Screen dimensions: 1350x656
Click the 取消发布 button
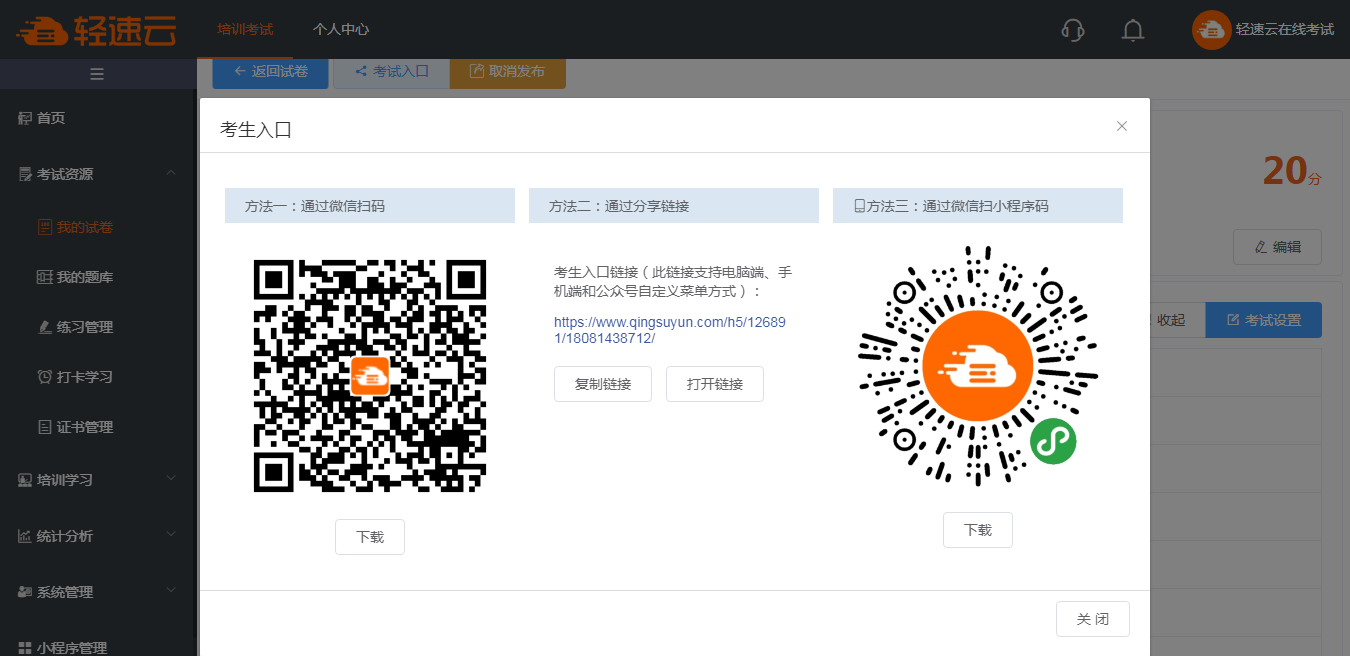coord(508,72)
